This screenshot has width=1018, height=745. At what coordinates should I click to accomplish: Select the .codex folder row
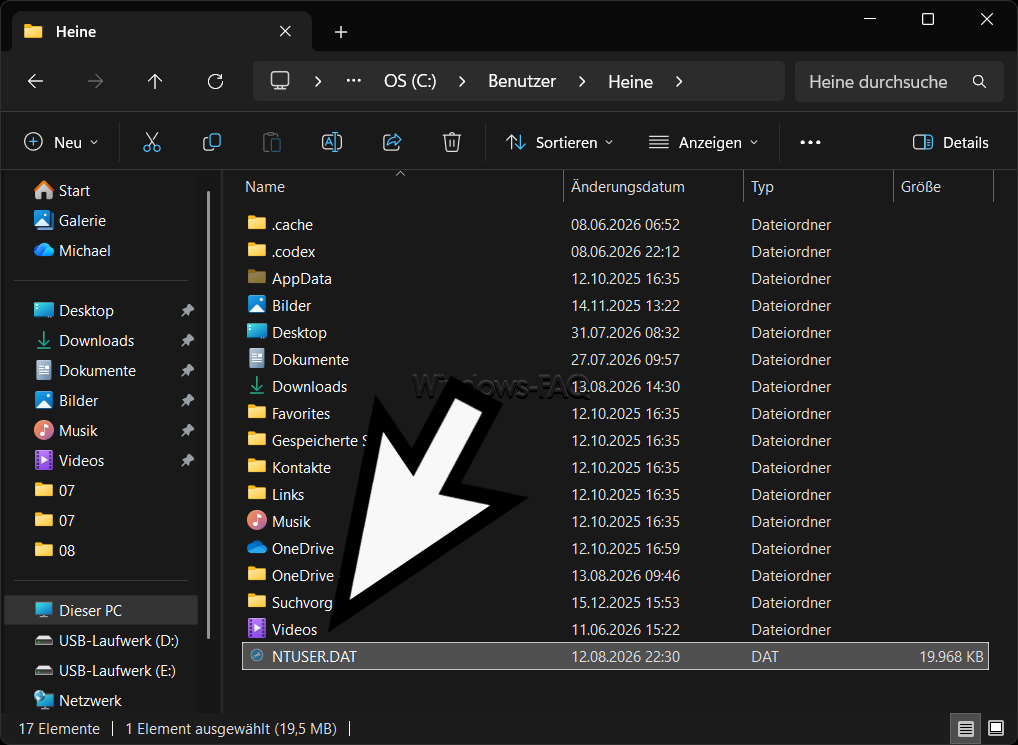tap(615, 251)
